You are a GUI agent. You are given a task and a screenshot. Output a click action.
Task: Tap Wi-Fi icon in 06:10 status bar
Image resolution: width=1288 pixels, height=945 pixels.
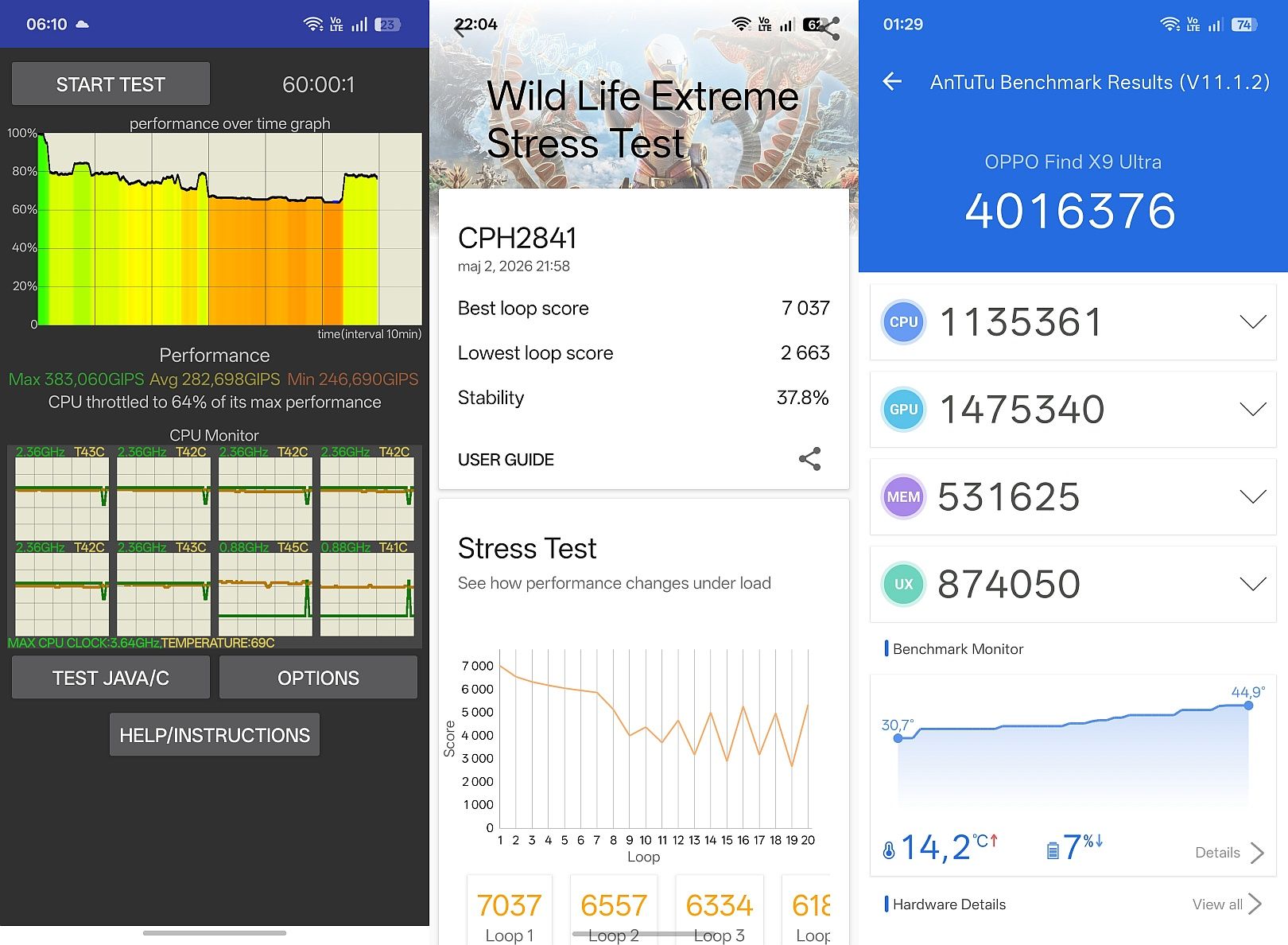[313, 25]
